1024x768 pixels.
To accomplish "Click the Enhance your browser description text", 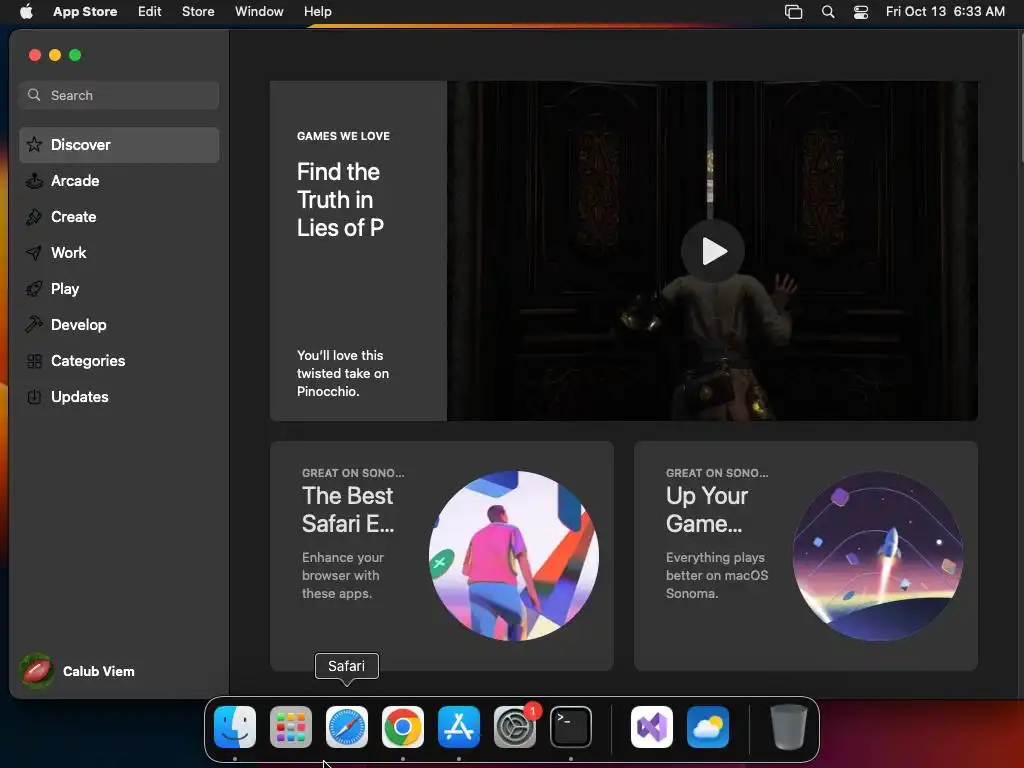I will [x=343, y=575].
